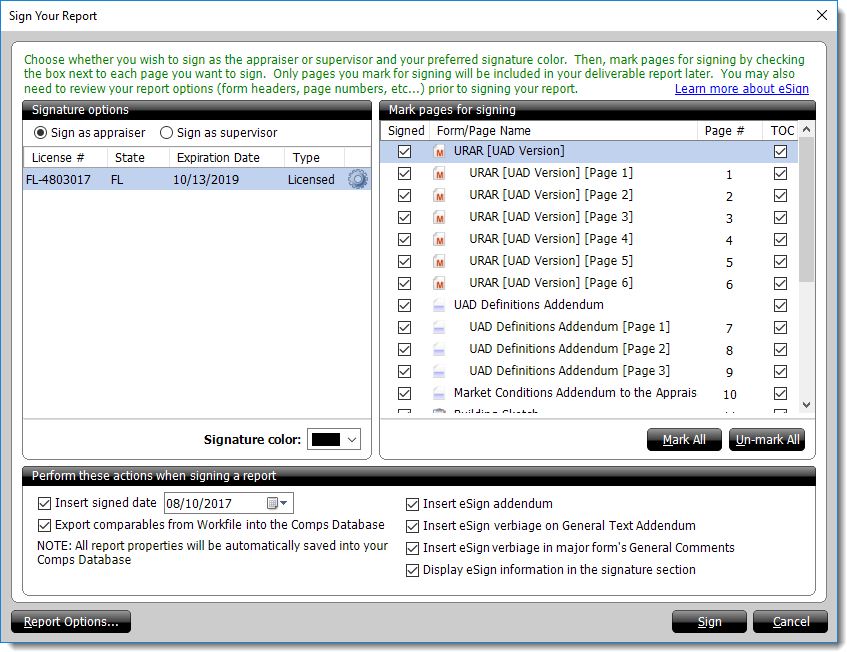Click the URAR [Page 4] page icon
Screen dimensions: 847x652
pyautogui.click(x=439, y=240)
